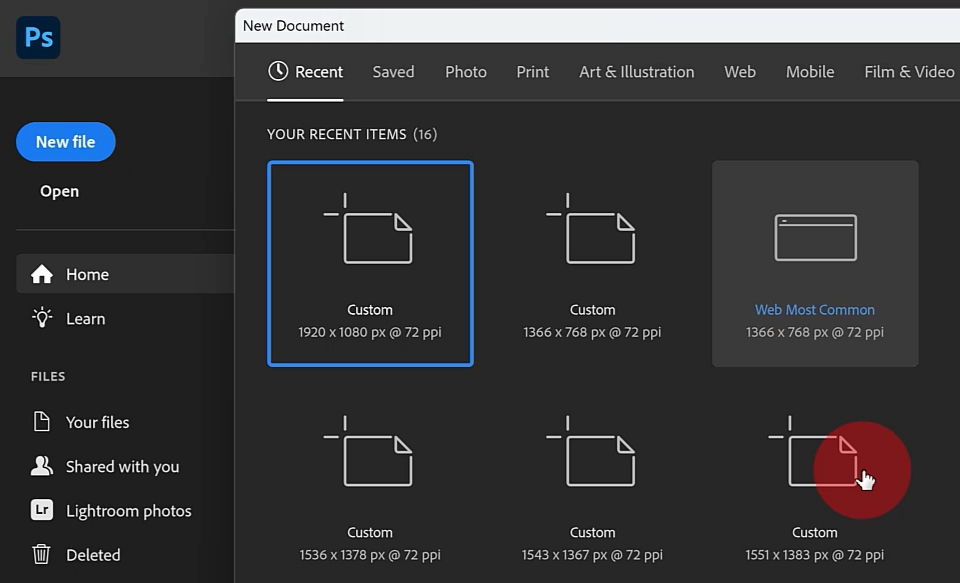Open the Photo presets tab
The width and height of the screenshot is (960, 583).
[x=465, y=72]
